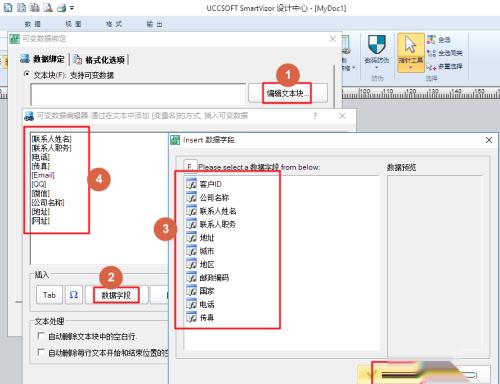Viewport: 500px width, 384px height.
Task: Select the 地址 data field in list
Action: click(200, 237)
